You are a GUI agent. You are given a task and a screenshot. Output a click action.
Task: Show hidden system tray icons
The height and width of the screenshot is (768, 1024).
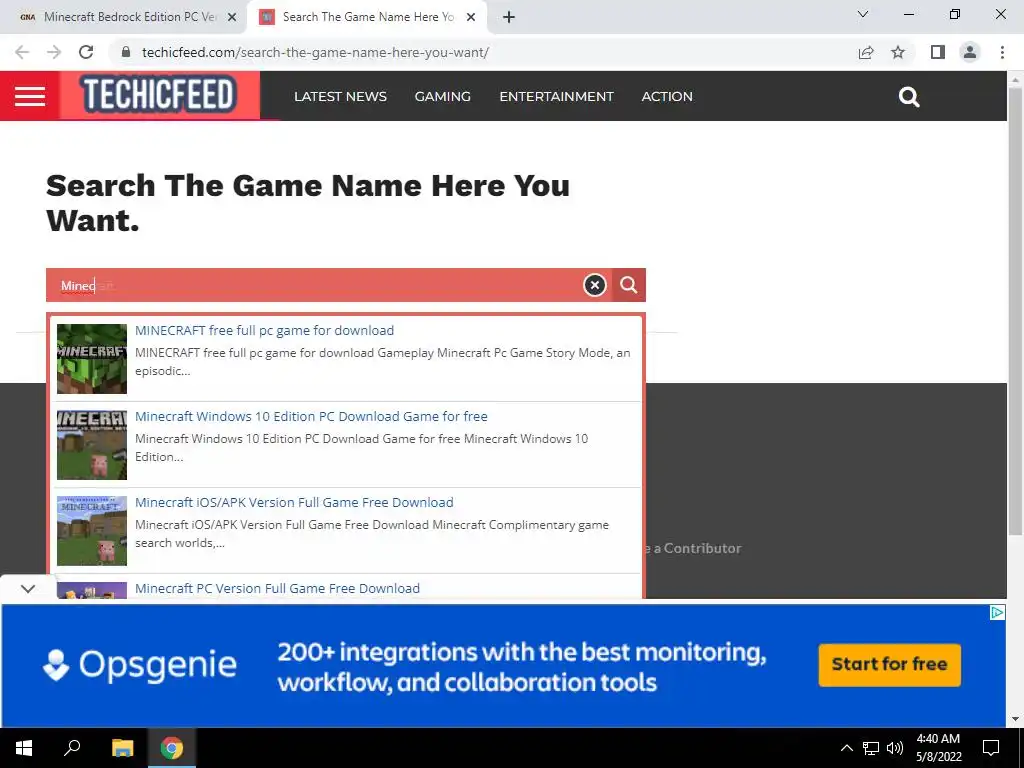(x=846, y=748)
